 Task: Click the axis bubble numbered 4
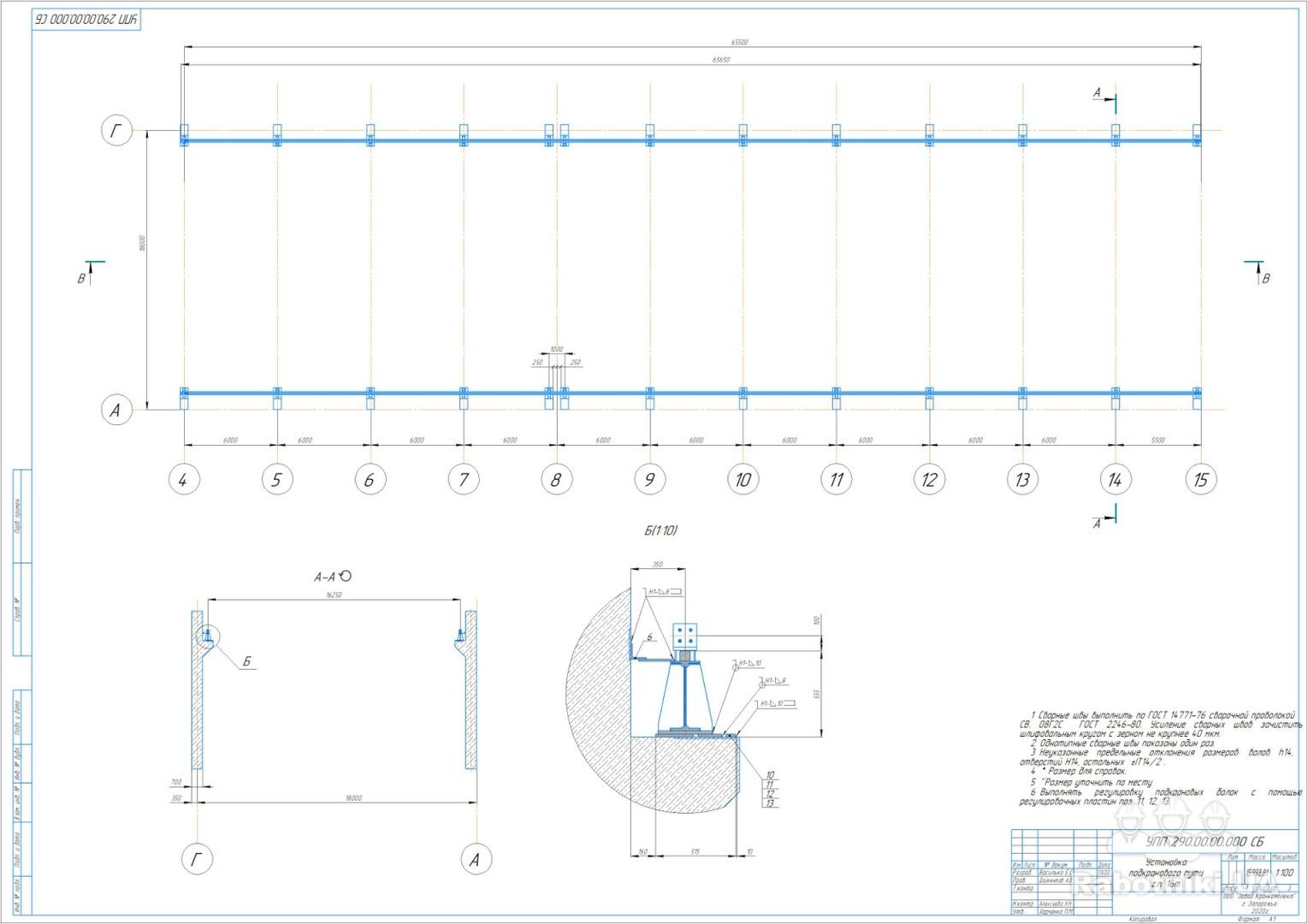[x=183, y=479]
